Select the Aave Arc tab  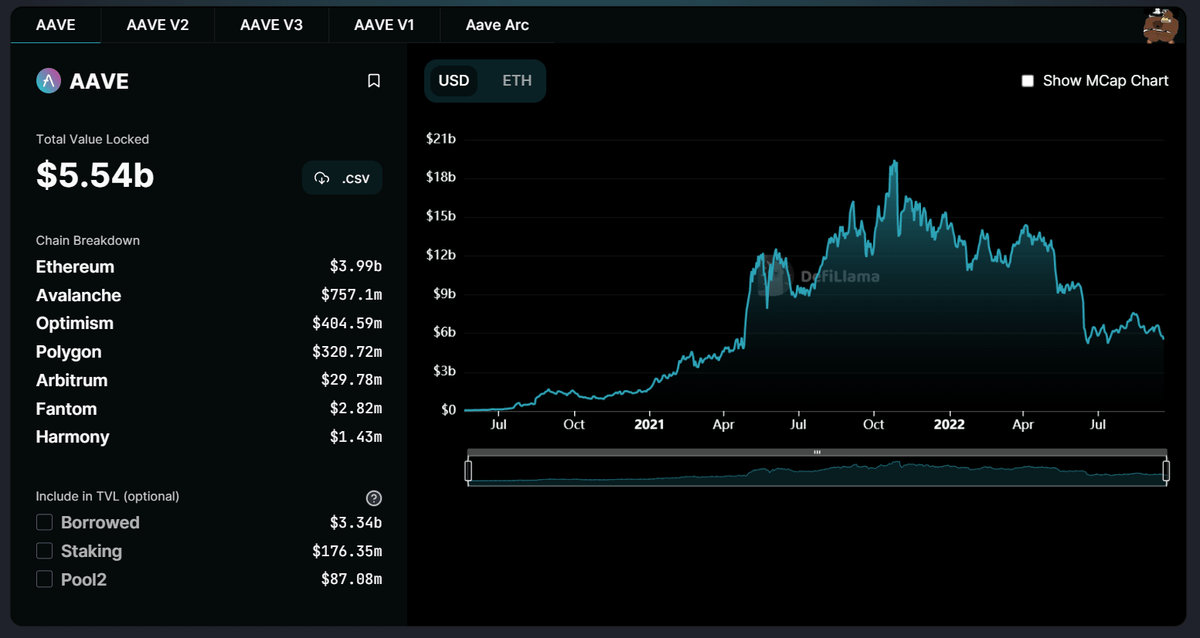tap(497, 25)
